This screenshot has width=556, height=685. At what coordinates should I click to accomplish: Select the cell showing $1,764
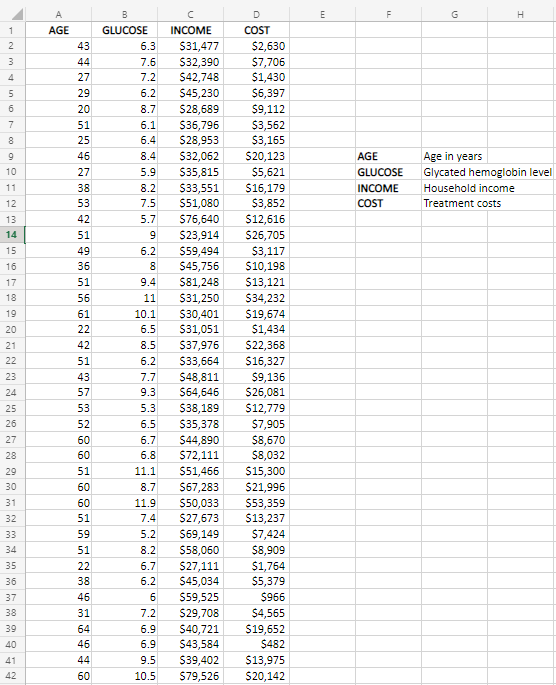point(256,565)
